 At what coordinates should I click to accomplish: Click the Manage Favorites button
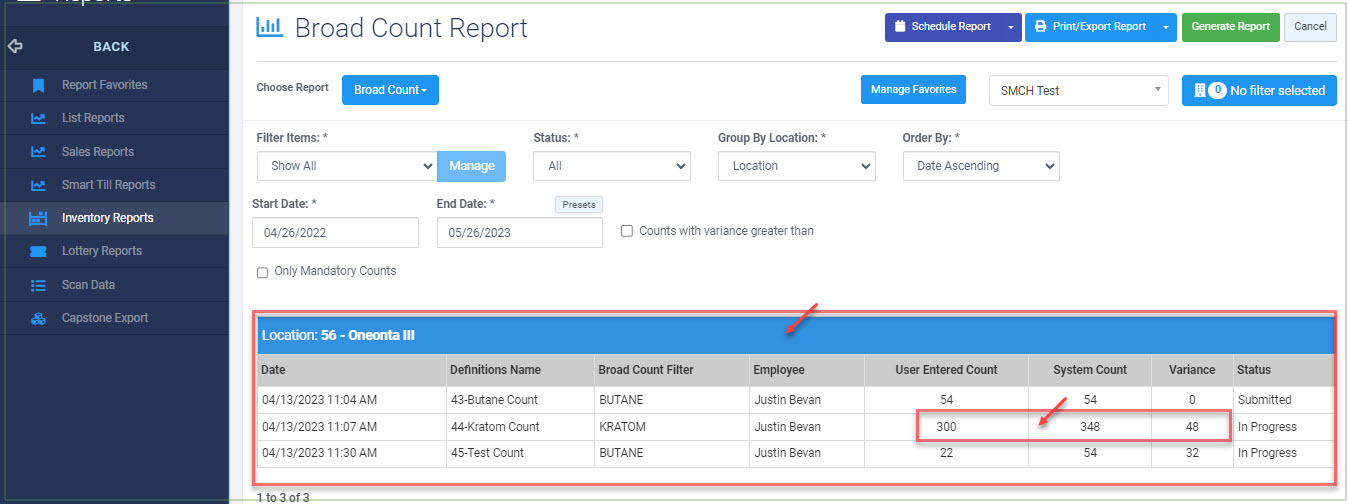[913, 90]
